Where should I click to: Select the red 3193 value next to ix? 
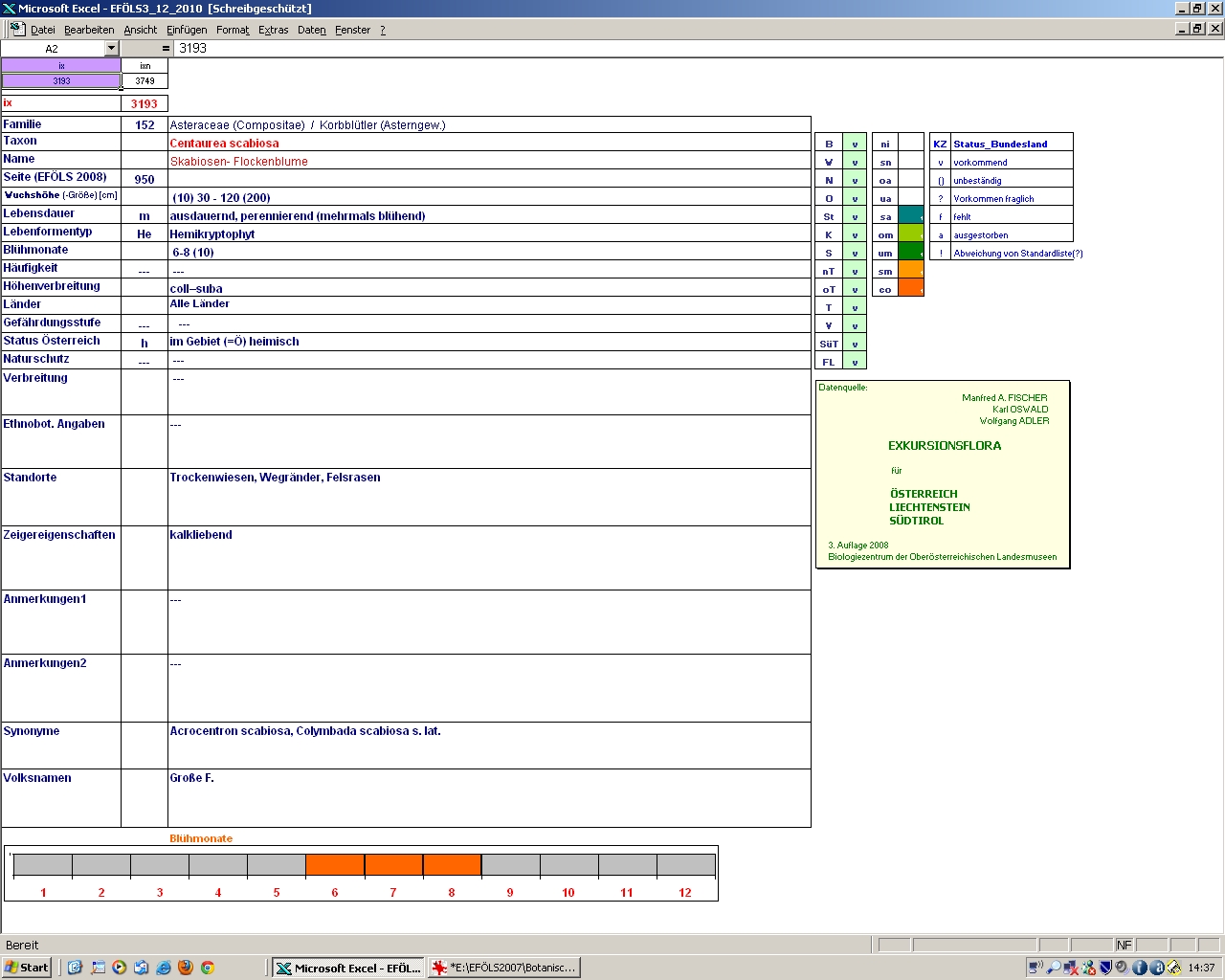point(145,103)
